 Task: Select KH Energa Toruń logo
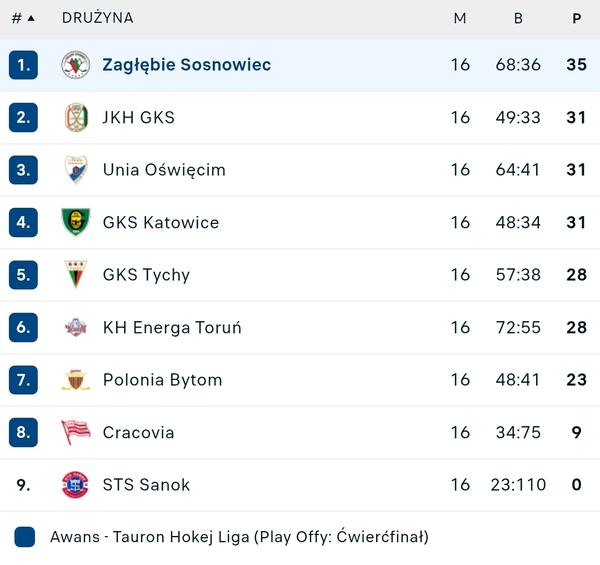pos(76,327)
